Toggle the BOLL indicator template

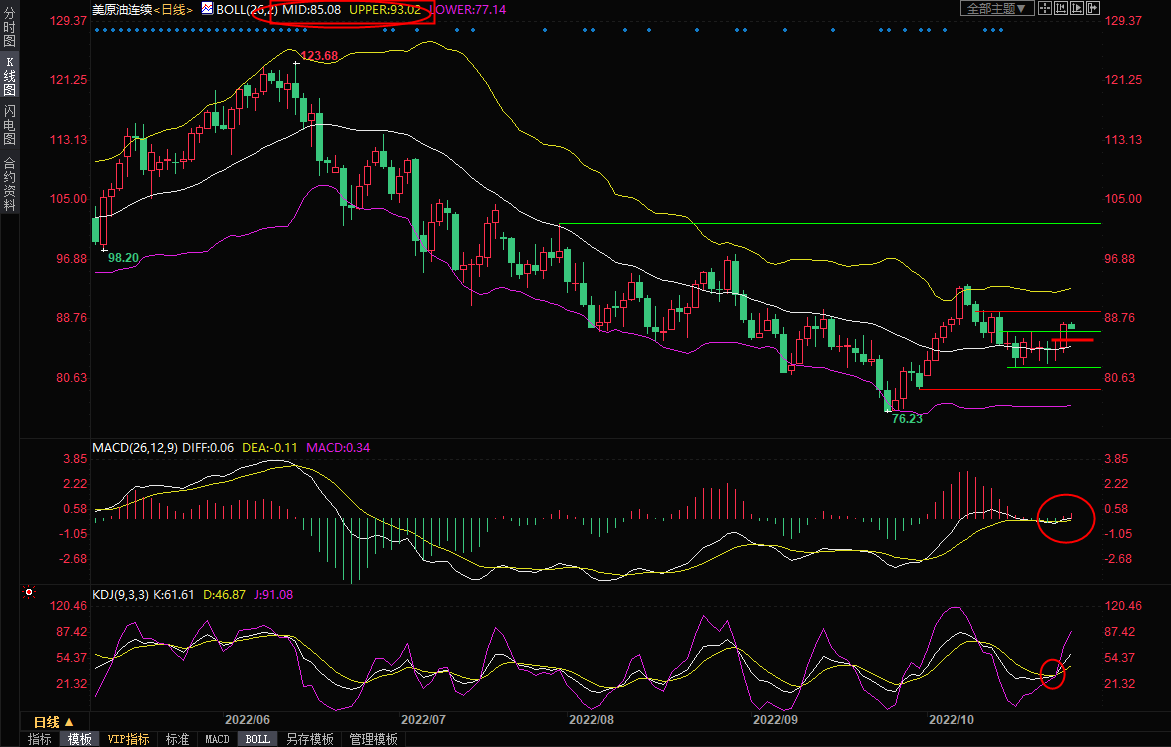pyautogui.click(x=257, y=739)
